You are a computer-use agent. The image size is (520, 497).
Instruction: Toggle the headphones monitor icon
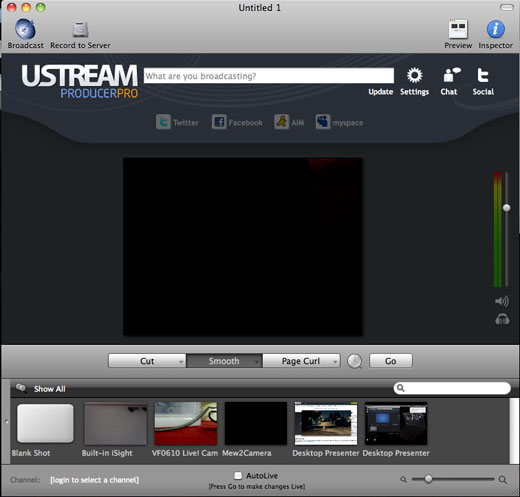pyautogui.click(x=502, y=319)
